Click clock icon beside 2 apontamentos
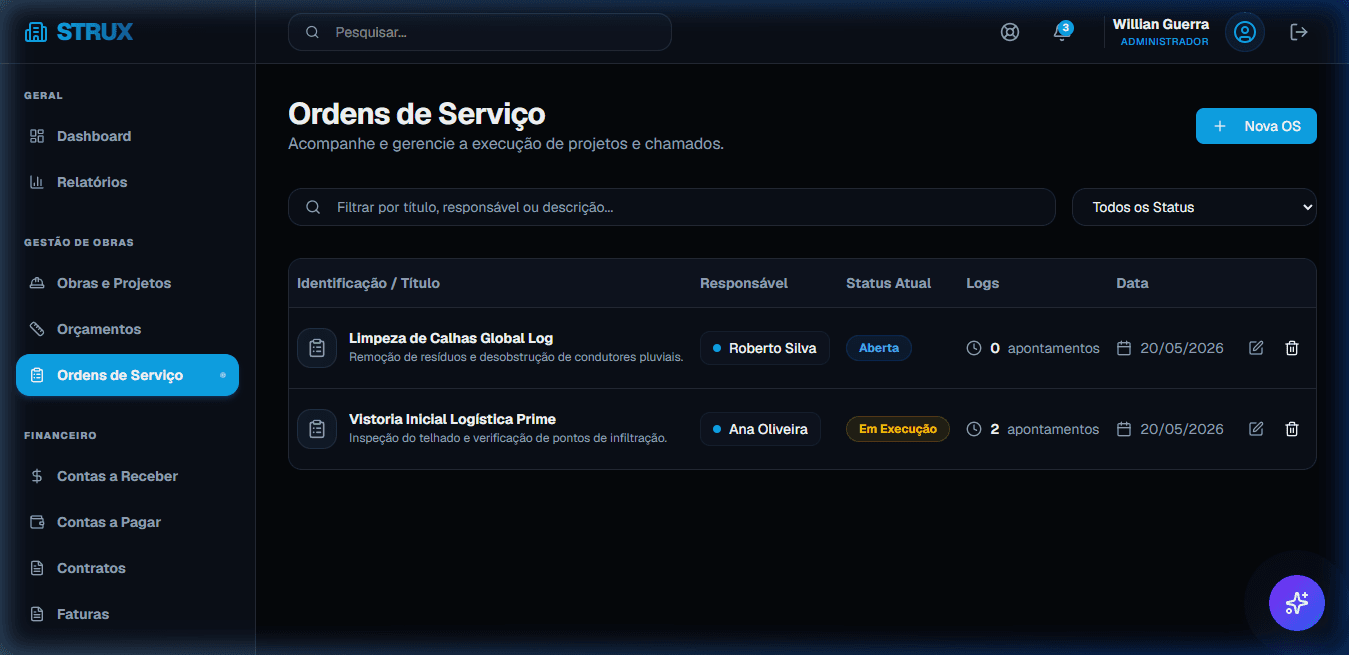The height and width of the screenshot is (655, 1349). point(974,429)
